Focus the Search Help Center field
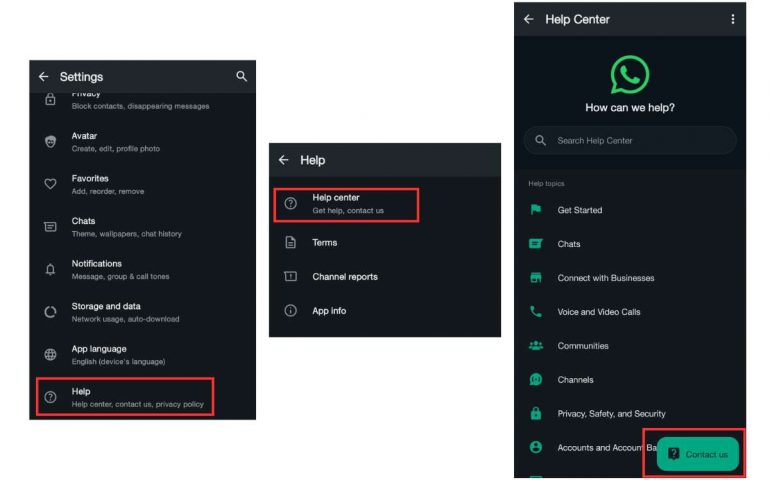 [630, 141]
